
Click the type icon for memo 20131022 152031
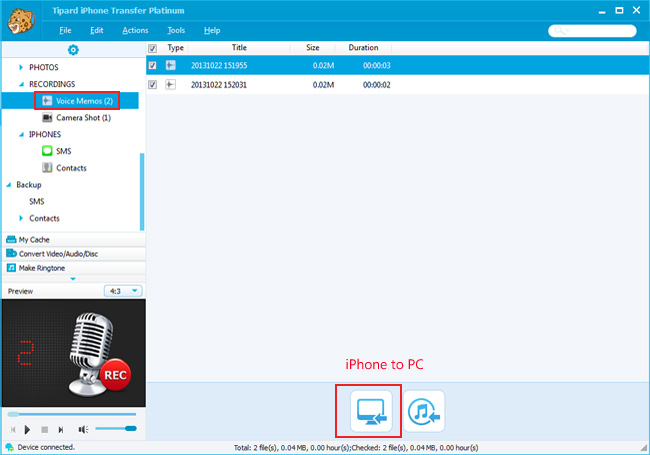[170, 85]
